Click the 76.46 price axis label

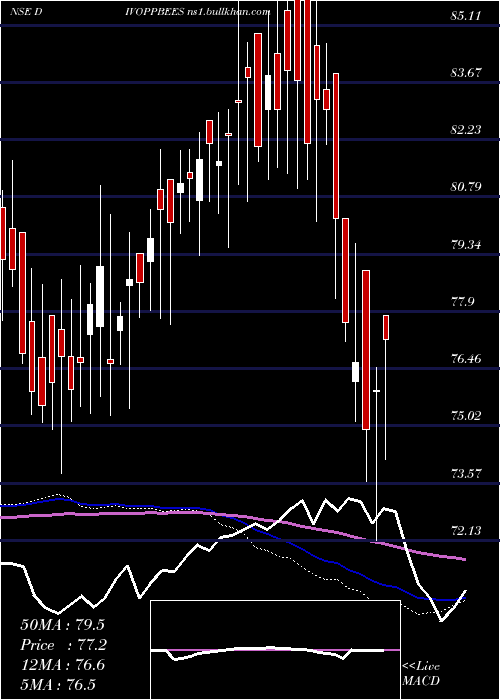tap(466, 358)
